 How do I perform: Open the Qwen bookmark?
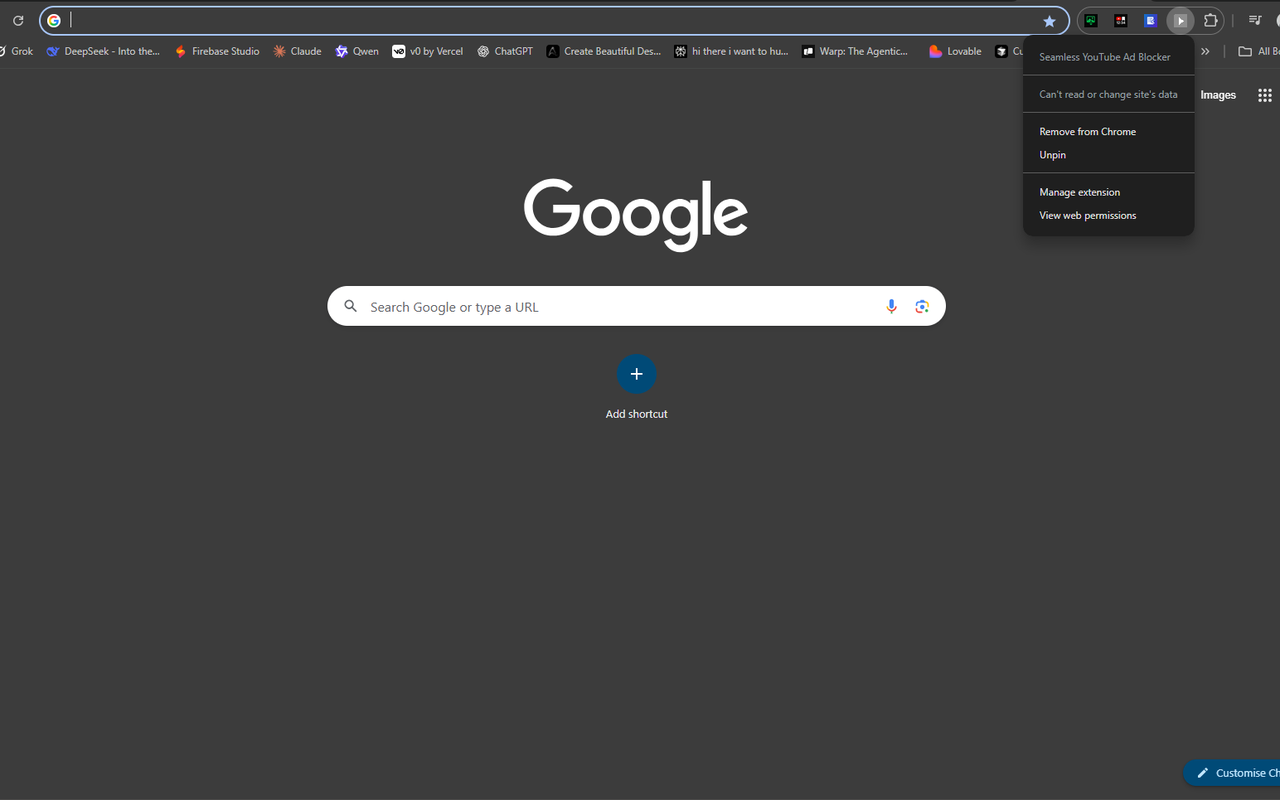point(357,51)
